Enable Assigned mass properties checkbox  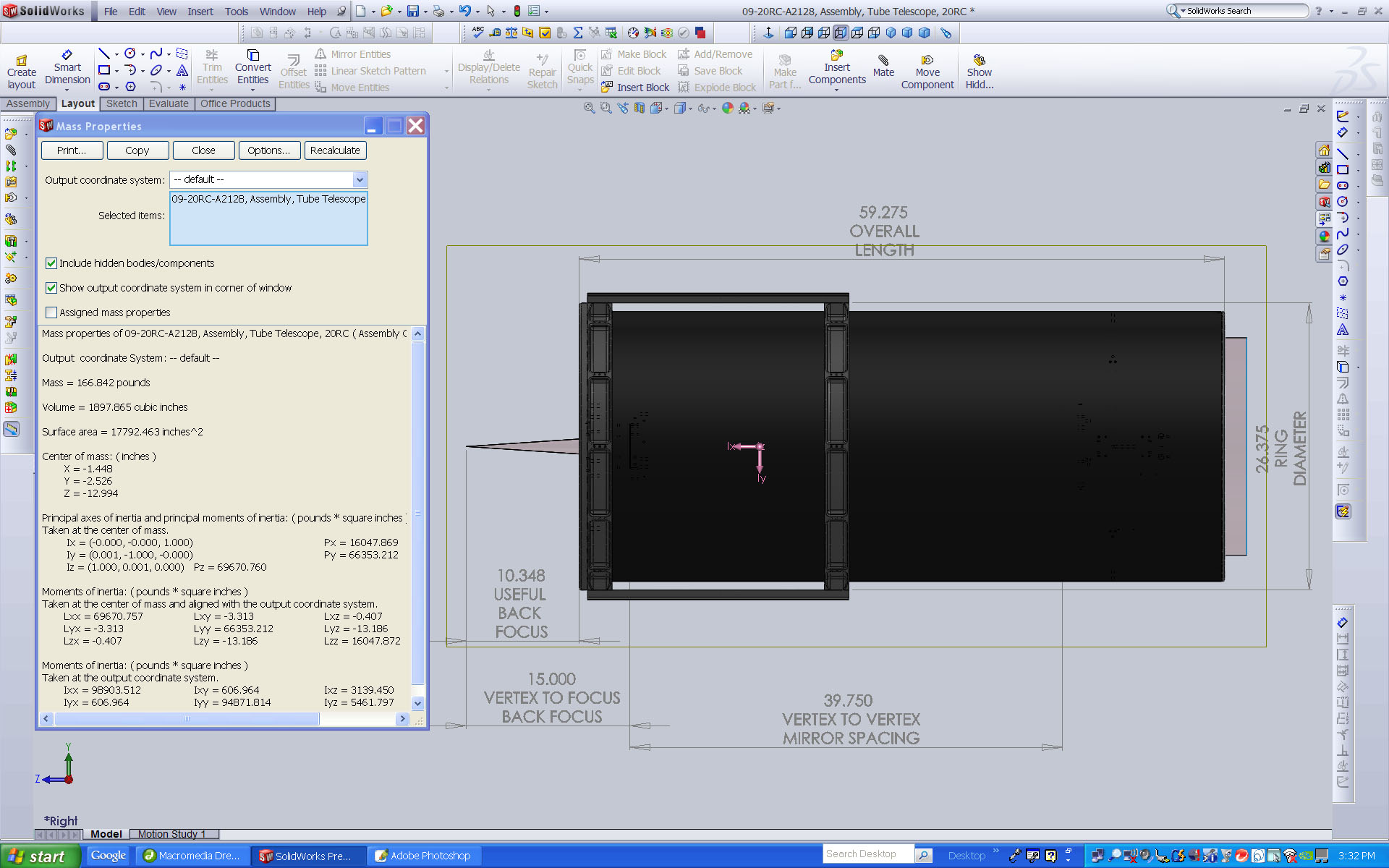pyautogui.click(x=51, y=312)
